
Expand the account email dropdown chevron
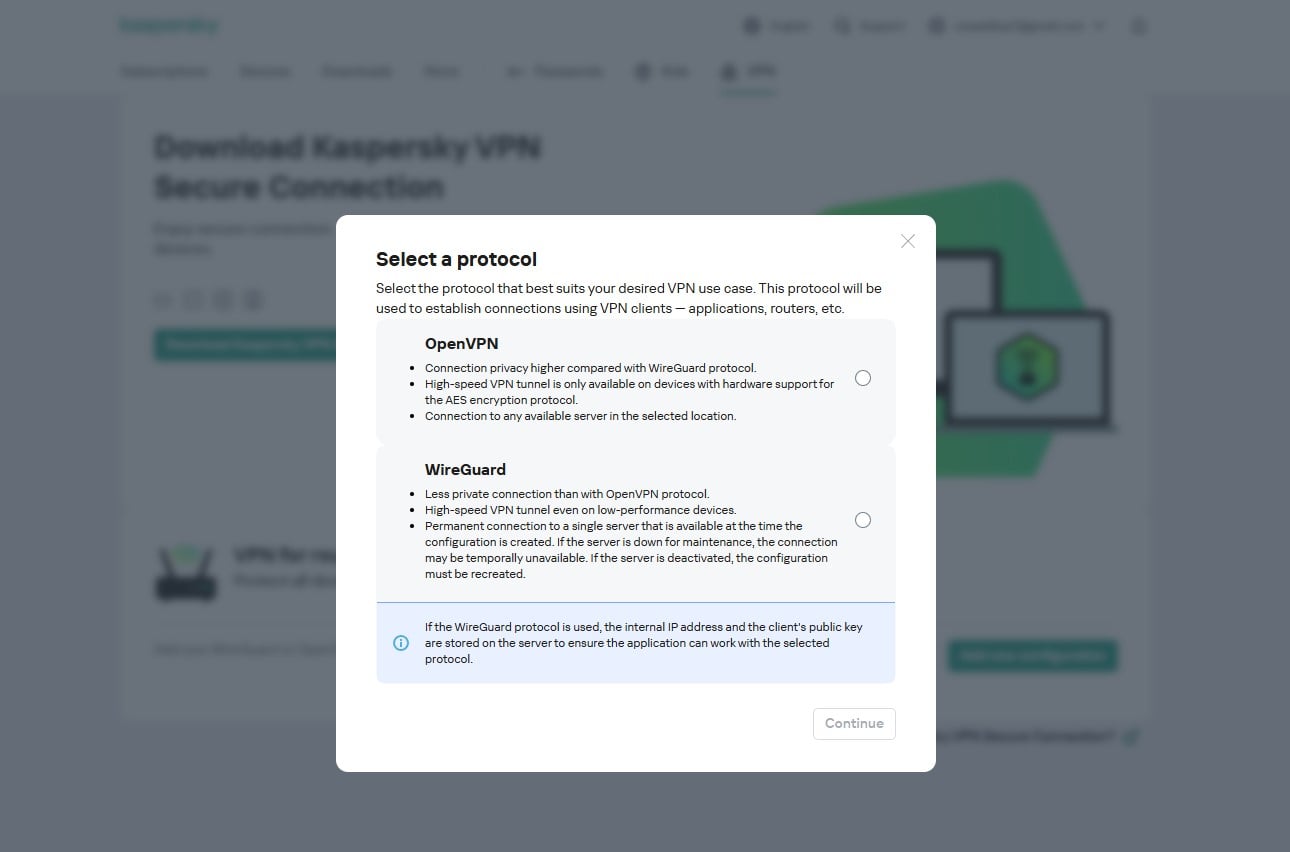1100,25
